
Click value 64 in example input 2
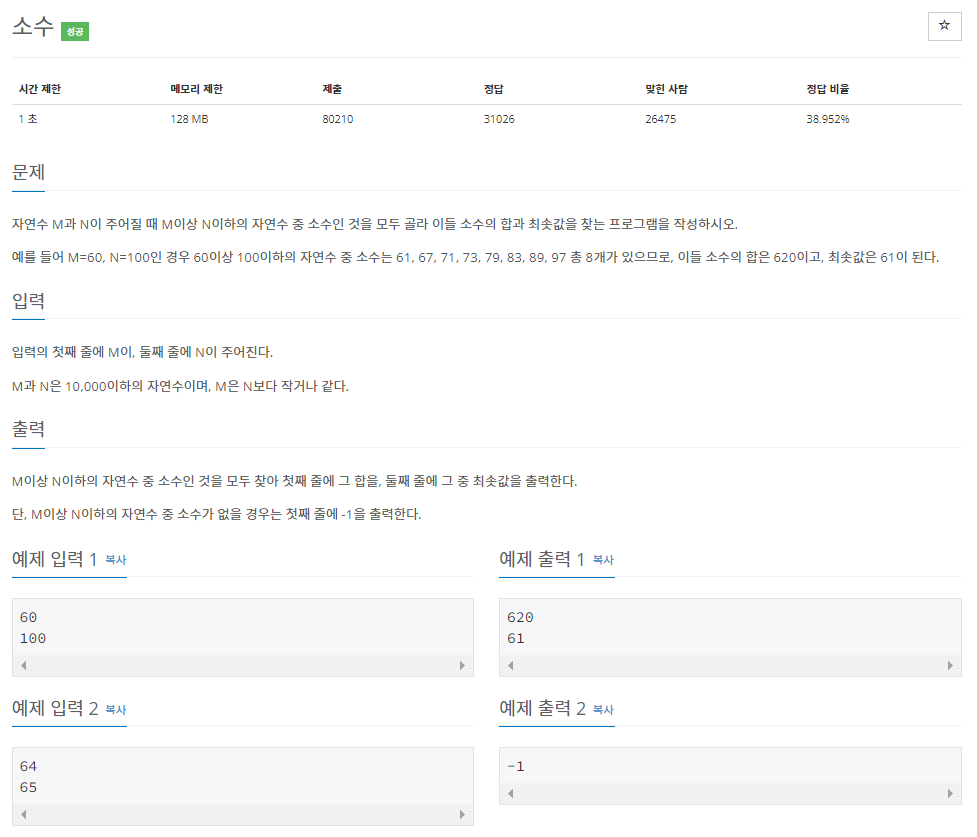(28, 766)
